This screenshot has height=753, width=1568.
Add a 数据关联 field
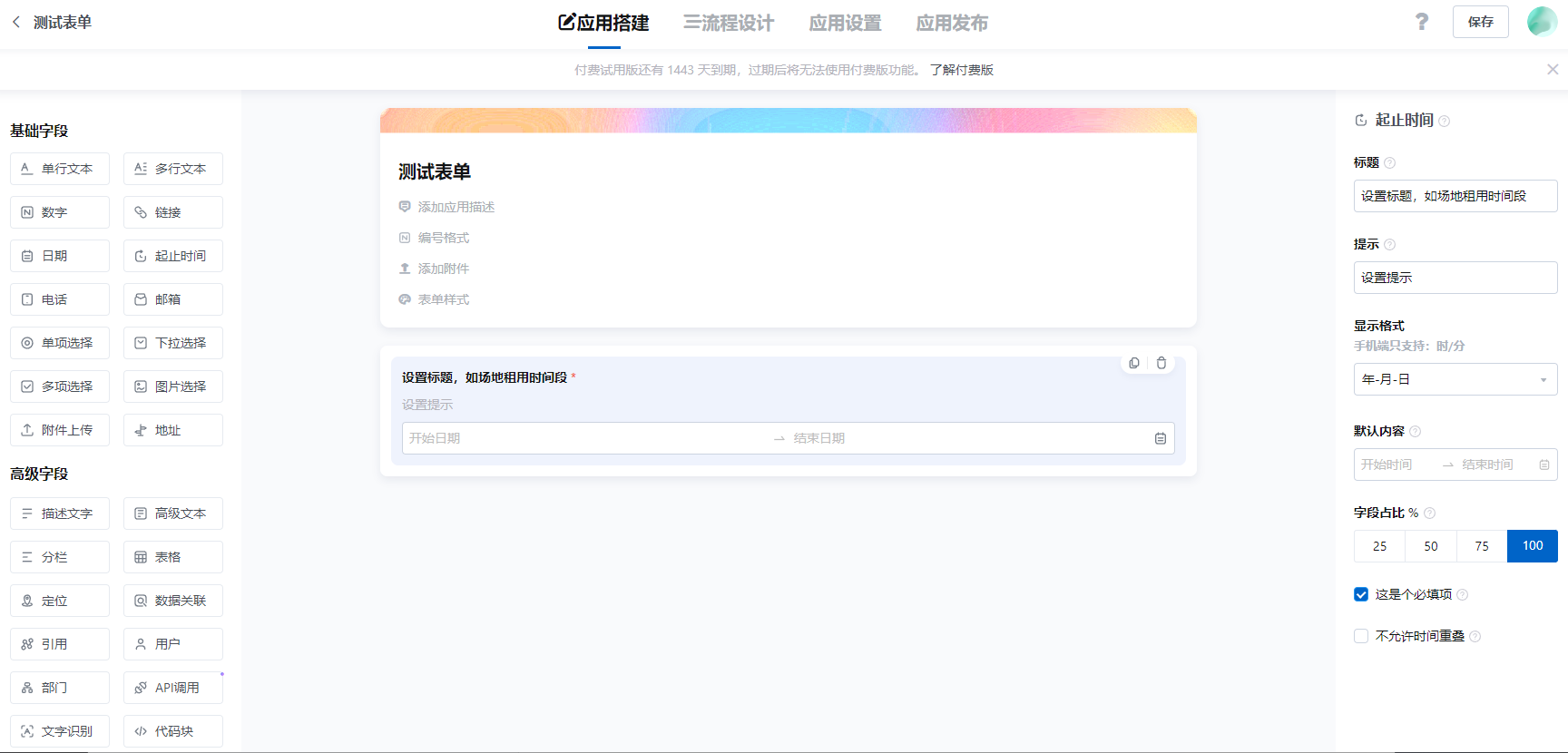click(x=173, y=601)
